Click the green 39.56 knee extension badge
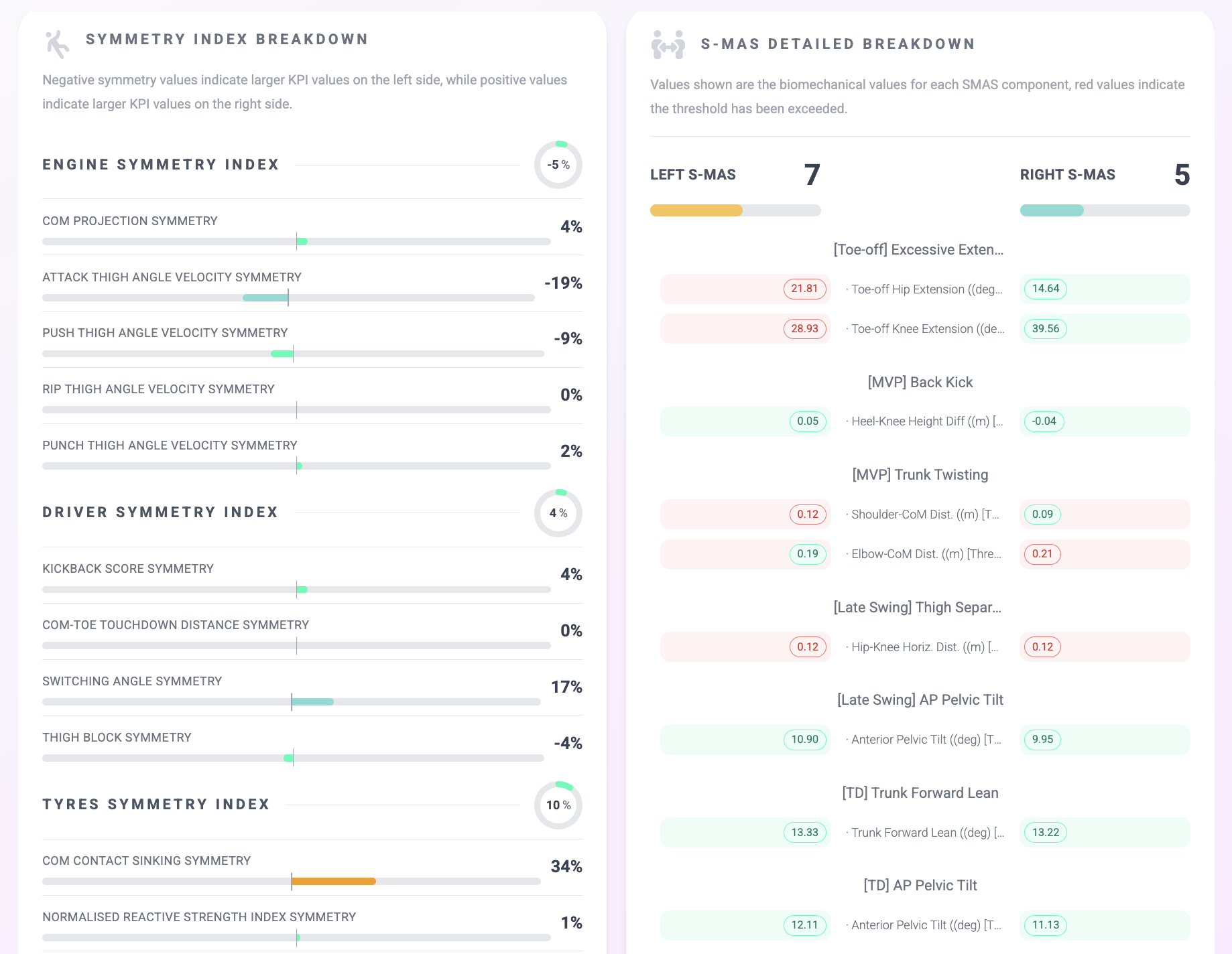1232x954 pixels. tap(1046, 329)
